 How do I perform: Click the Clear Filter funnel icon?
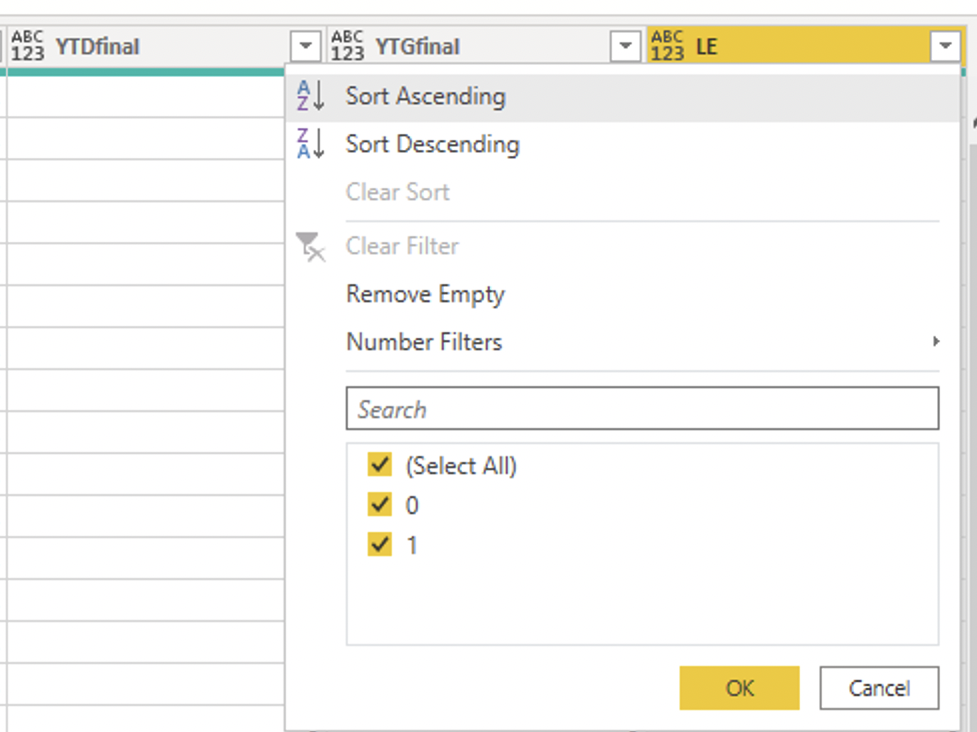[310, 247]
